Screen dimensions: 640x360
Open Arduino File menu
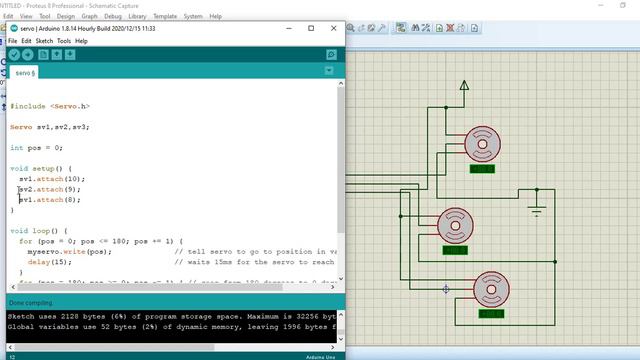[x=13, y=41]
